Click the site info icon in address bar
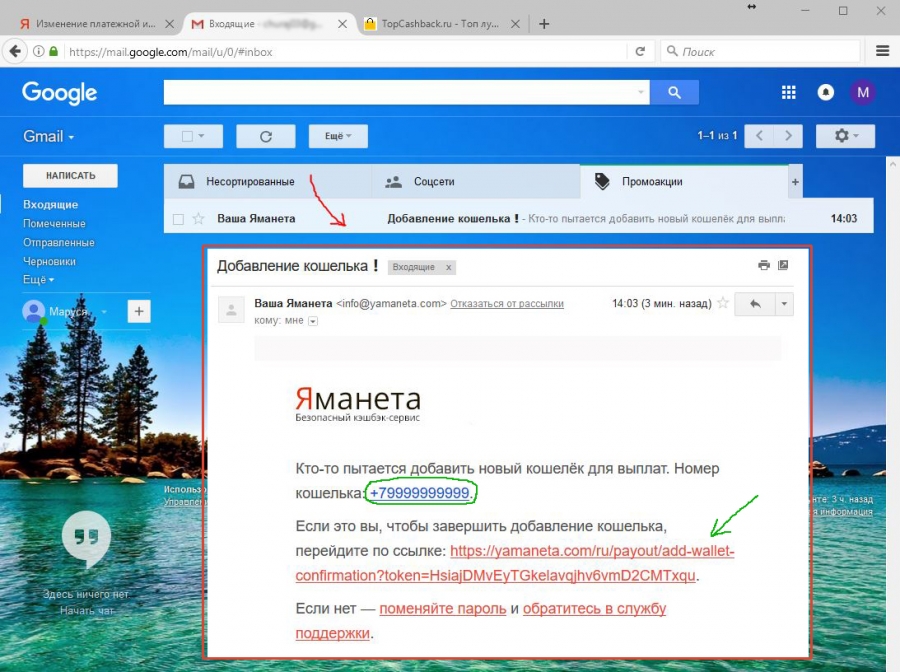 (38, 52)
